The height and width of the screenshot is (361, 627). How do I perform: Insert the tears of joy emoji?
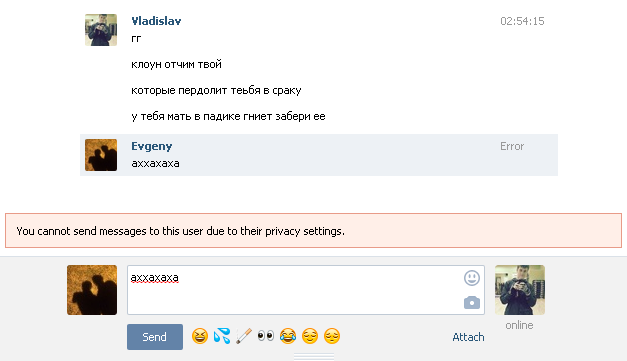pyautogui.click(x=288, y=336)
